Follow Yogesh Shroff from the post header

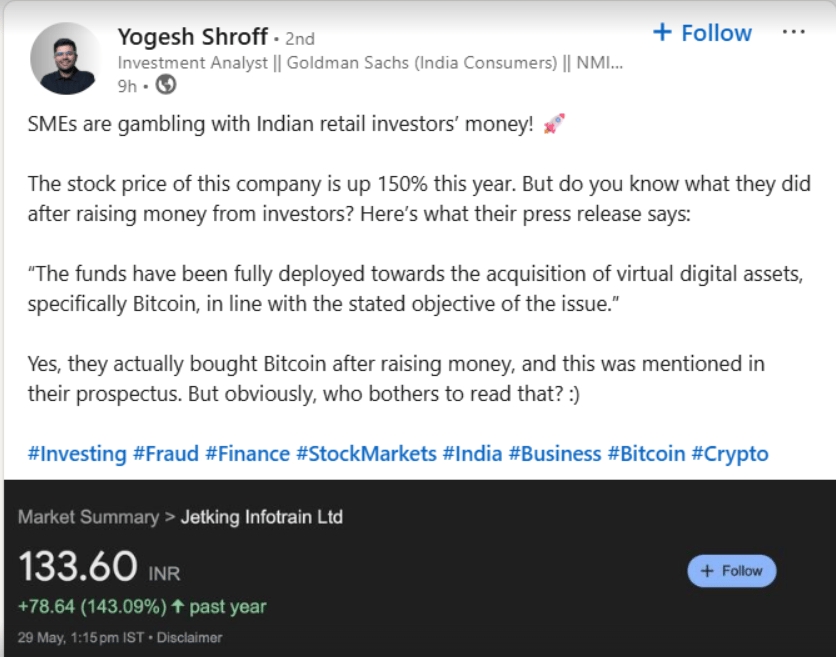702,33
